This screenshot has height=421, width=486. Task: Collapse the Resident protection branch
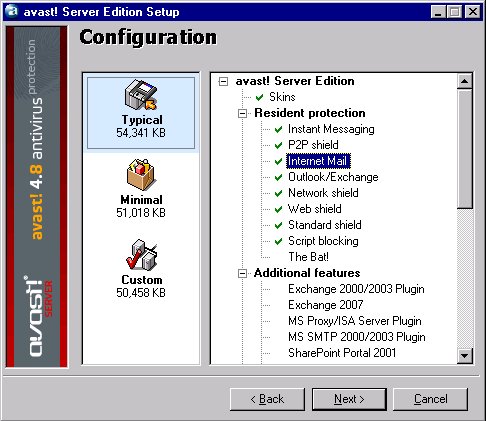point(242,113)
